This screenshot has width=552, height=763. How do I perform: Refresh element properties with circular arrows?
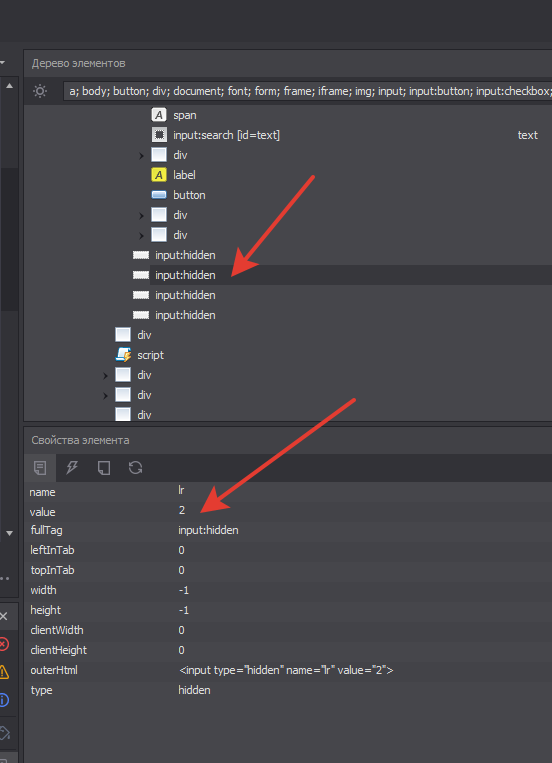(135, 468)
